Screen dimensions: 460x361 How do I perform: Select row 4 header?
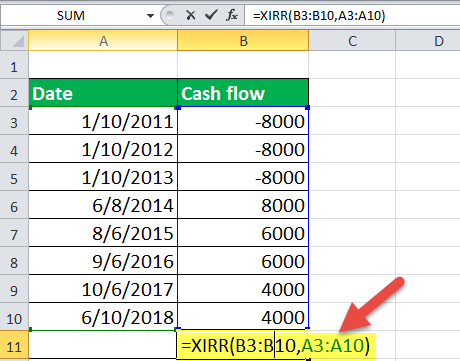14,149
